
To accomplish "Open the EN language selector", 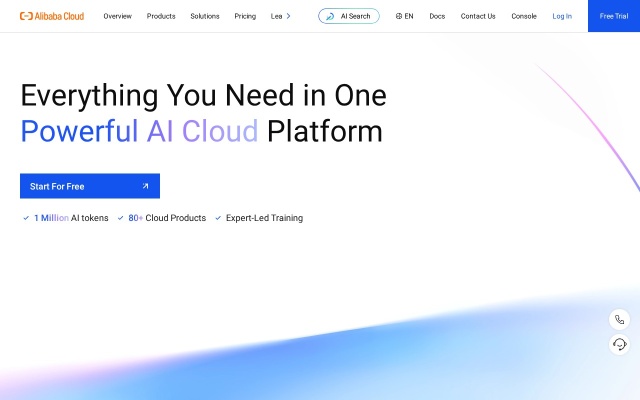I will (x=405, y=16).
